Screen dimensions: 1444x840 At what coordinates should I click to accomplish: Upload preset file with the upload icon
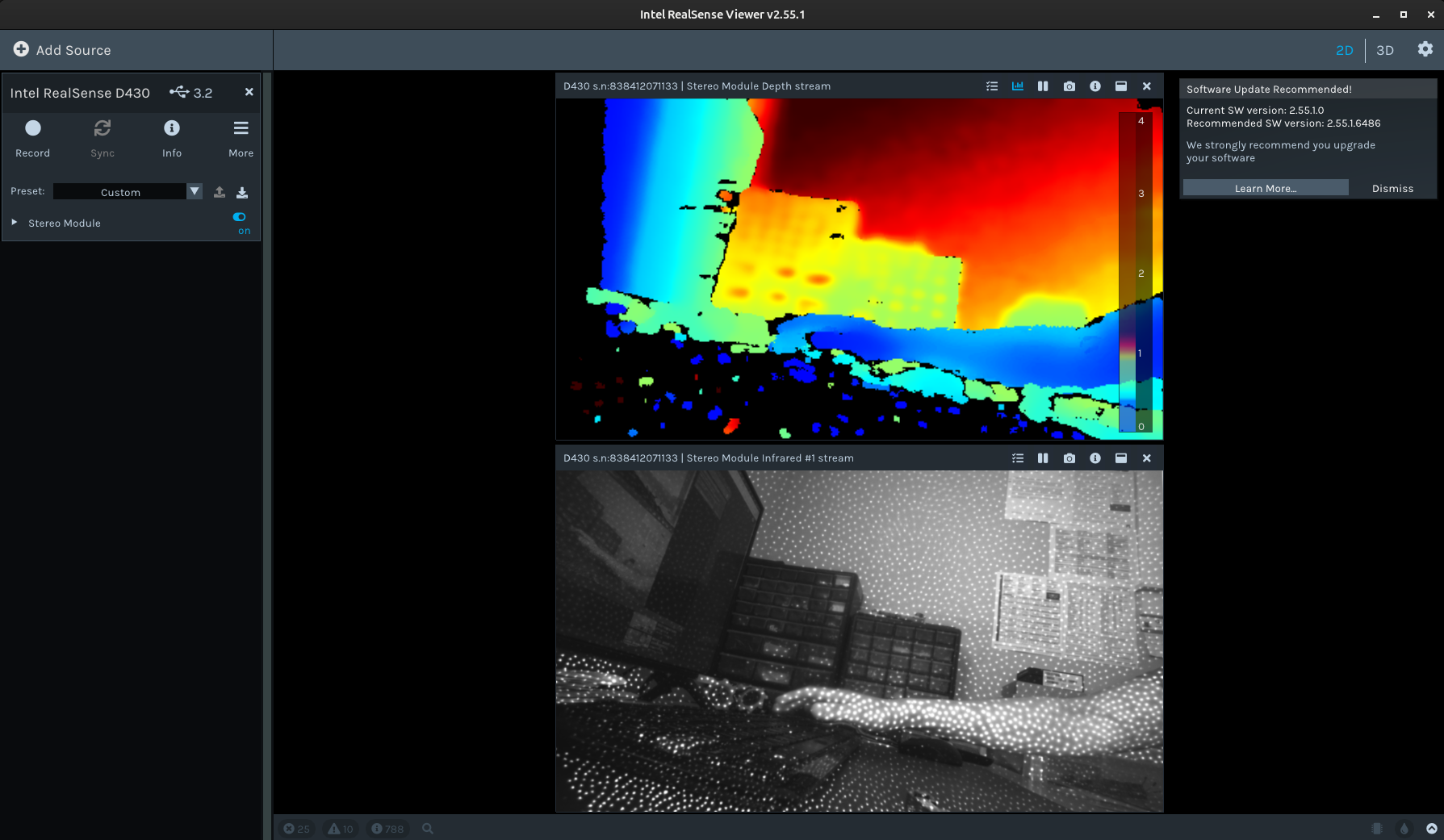[x=220, y=192]
